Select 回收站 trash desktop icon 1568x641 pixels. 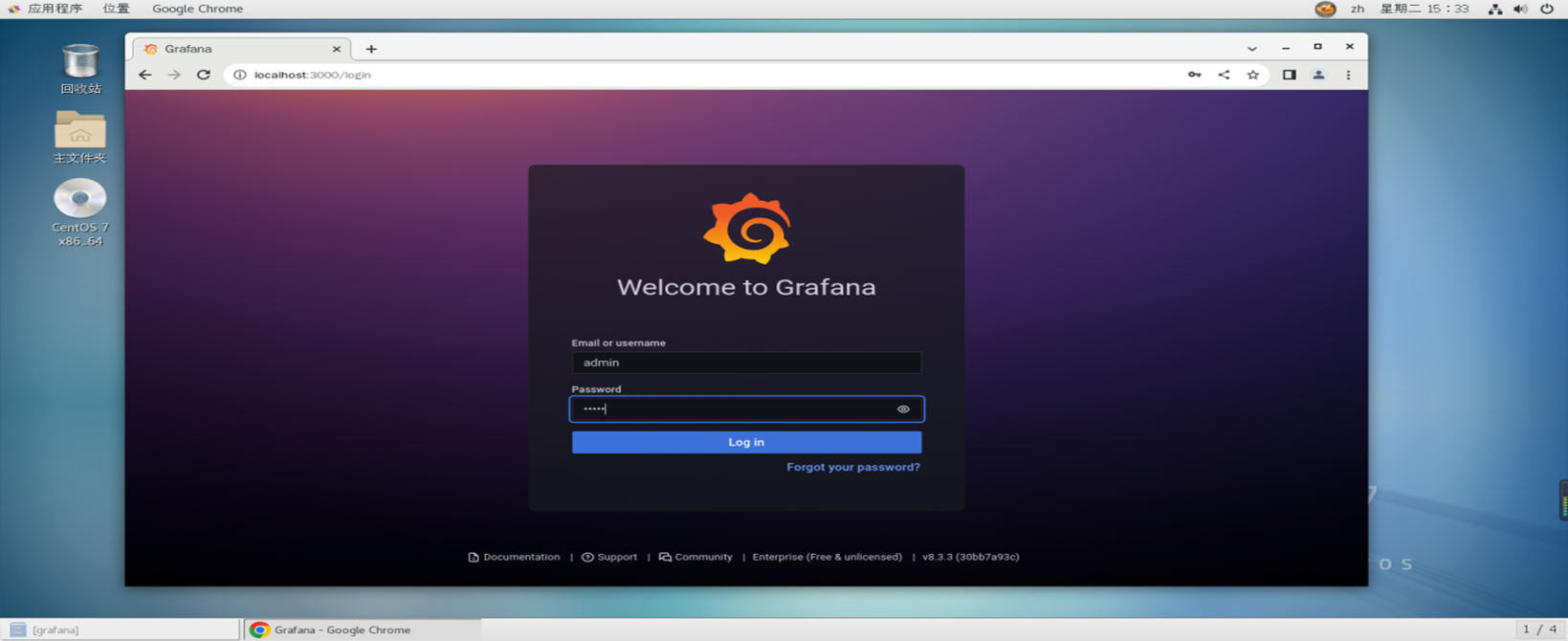(x=80, y=69)
